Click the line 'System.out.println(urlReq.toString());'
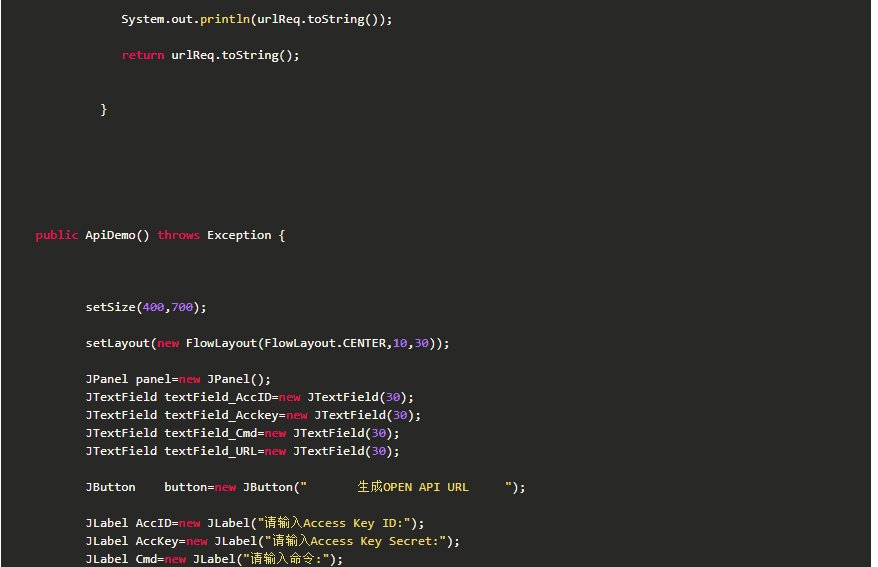878x567 pixels. click(x=256, y=20)
